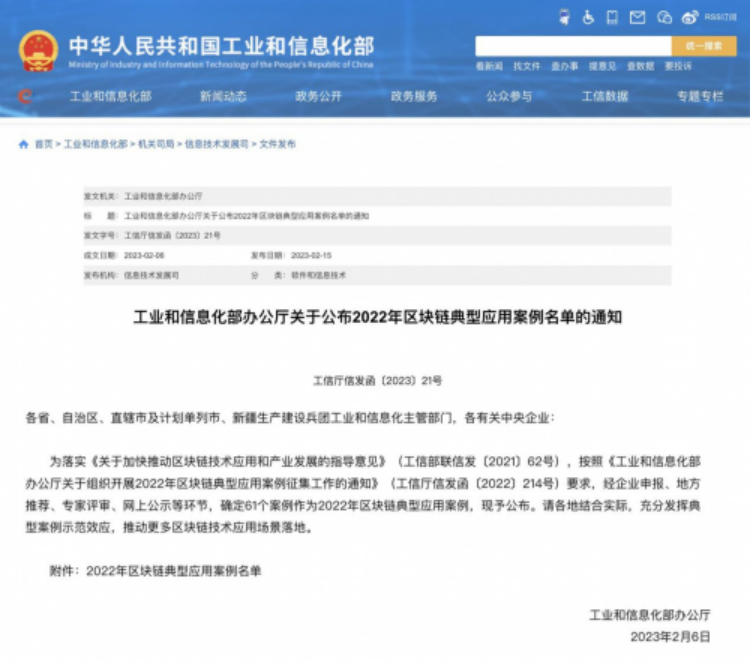Open the 查数据 quick link
Screen dimensions: 750x662
[x=640, y=66]
